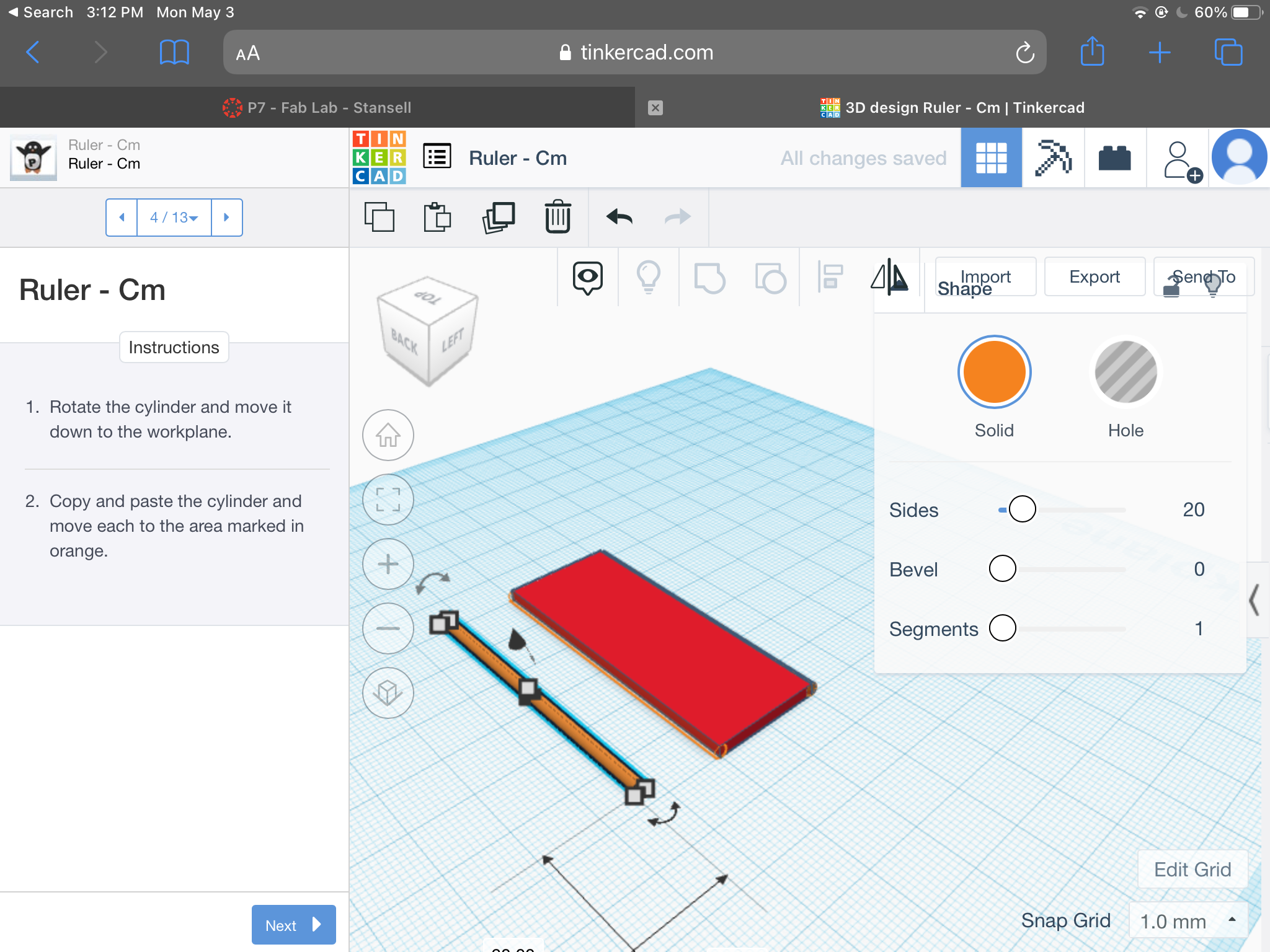Open the Blocks pickaxe mode
Image resolution: width=1270 pixels, height=952 pixels.
1053,157
